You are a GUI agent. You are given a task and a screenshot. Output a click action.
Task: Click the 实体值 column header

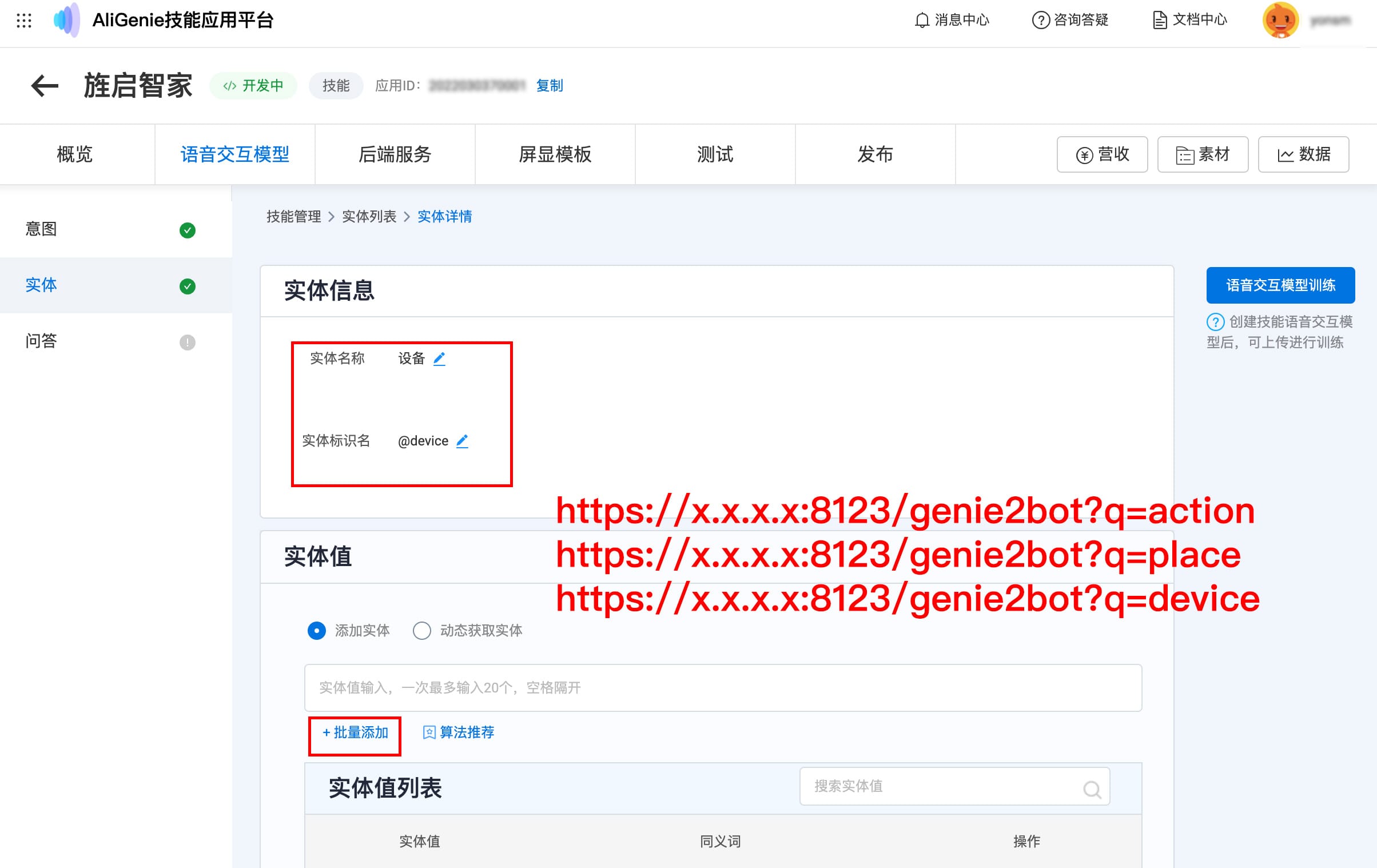pyautogui.click(x=420, y=842)
